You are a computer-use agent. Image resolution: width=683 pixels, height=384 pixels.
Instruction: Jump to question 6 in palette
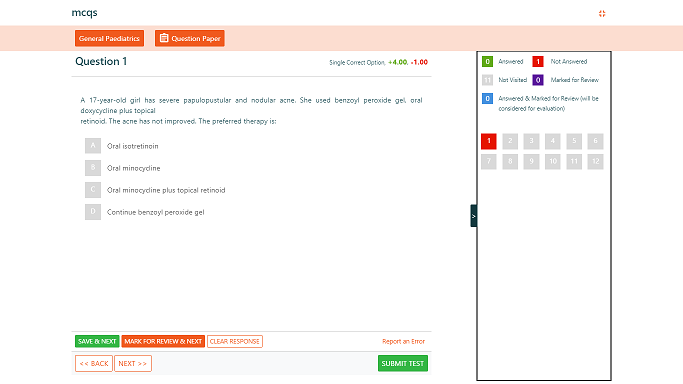click(x=595, y=141)
